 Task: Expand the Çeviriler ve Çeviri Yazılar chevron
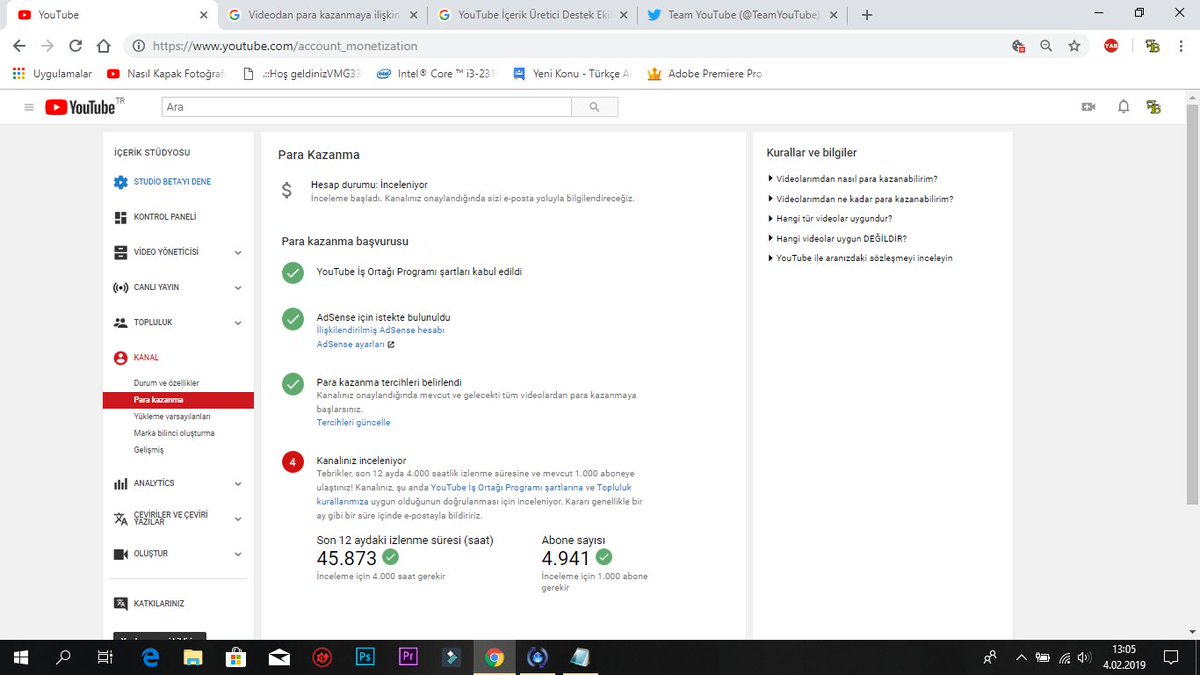click(238, 519)
